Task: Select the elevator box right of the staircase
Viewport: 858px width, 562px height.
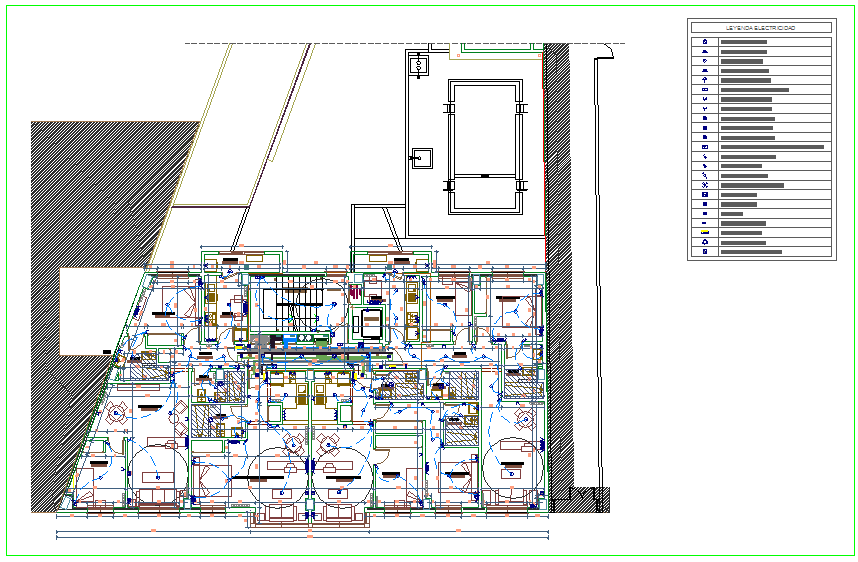Action: [371, 324]
